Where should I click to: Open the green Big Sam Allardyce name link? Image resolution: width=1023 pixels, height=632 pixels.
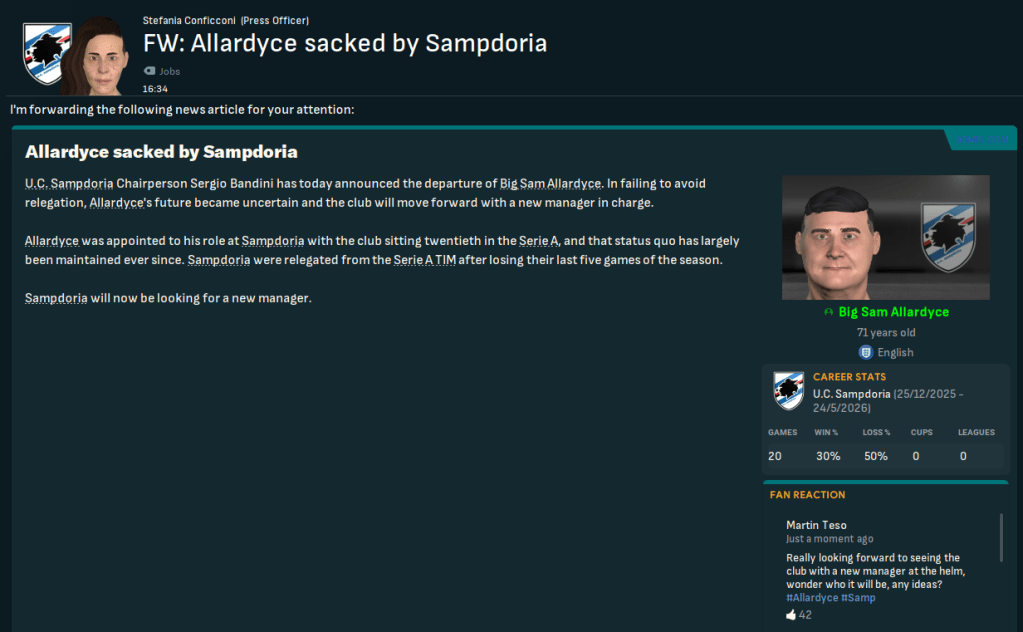pos(893,312)
